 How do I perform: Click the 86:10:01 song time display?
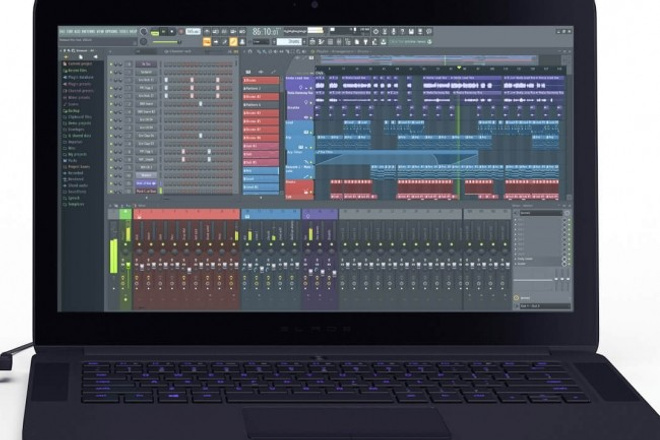(x=267, y=32)
